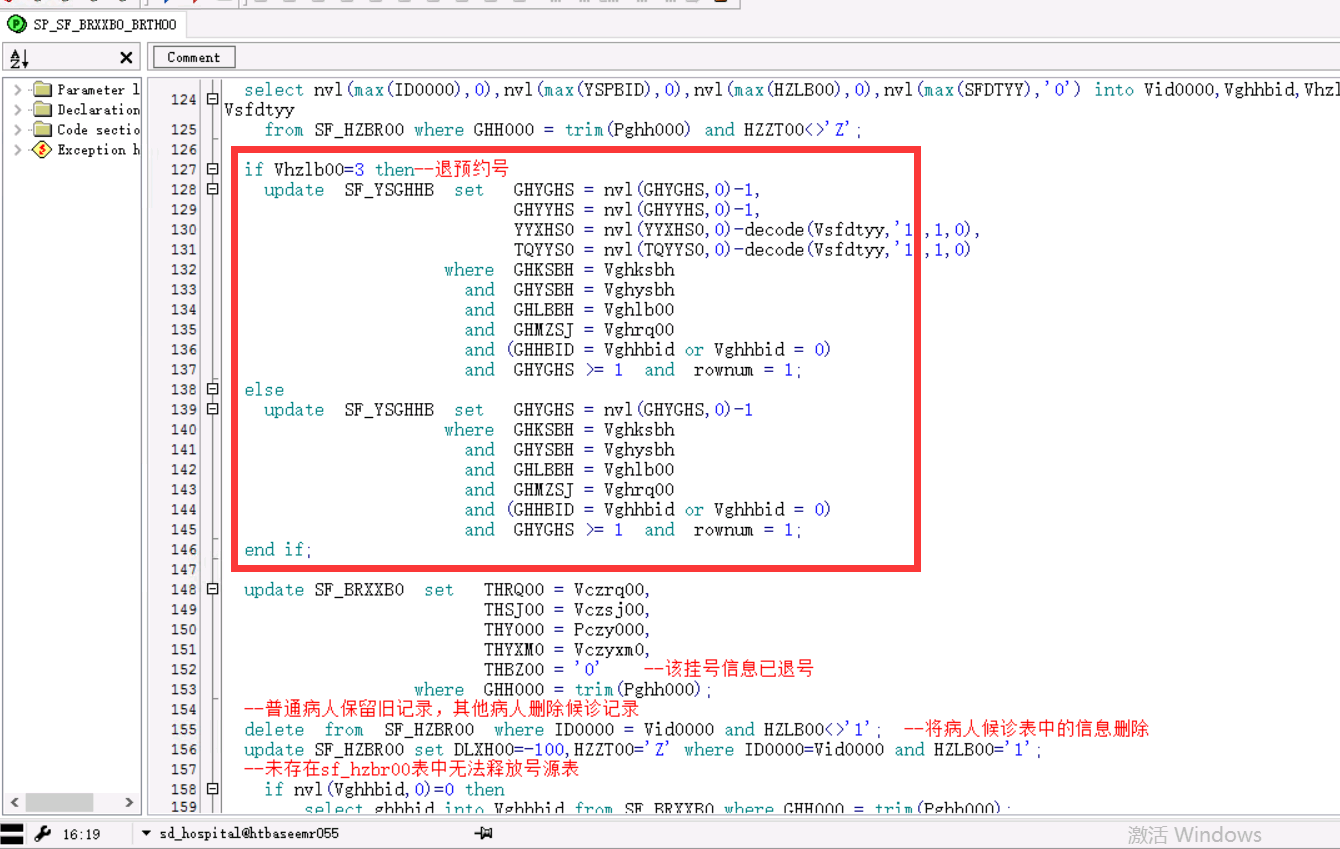Click the comment '--该挂号信息已退号'
The height and width of the screenshot is (849, 1340).
tap(729, 670)
